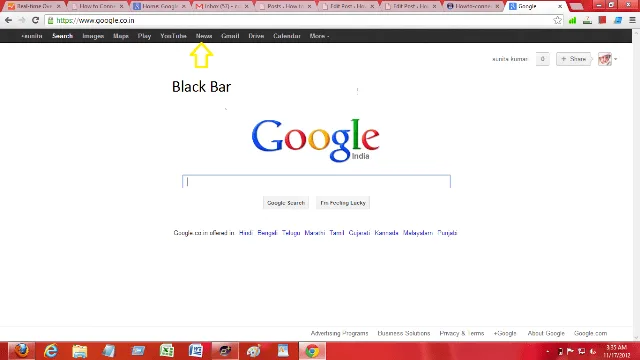The width and height of the screenshot is (640, 360).
Task: Click the volume icon in system tray
Action: point(593,351)
